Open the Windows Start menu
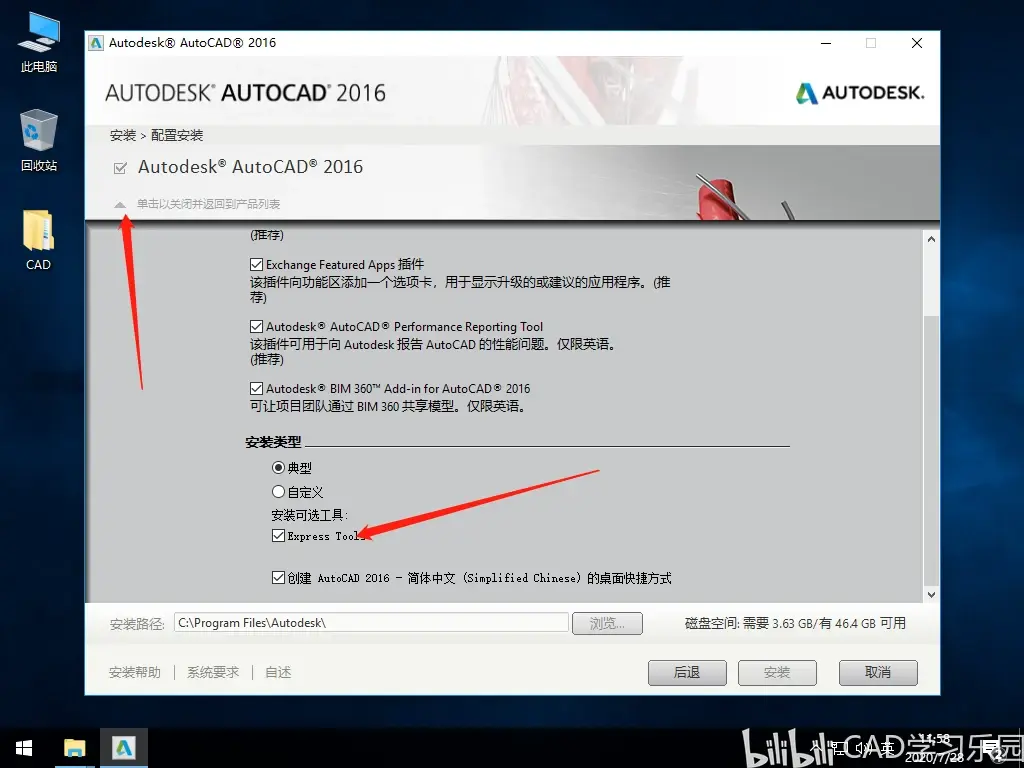This screenshot has height=768, width=1024. pos(24,748)
